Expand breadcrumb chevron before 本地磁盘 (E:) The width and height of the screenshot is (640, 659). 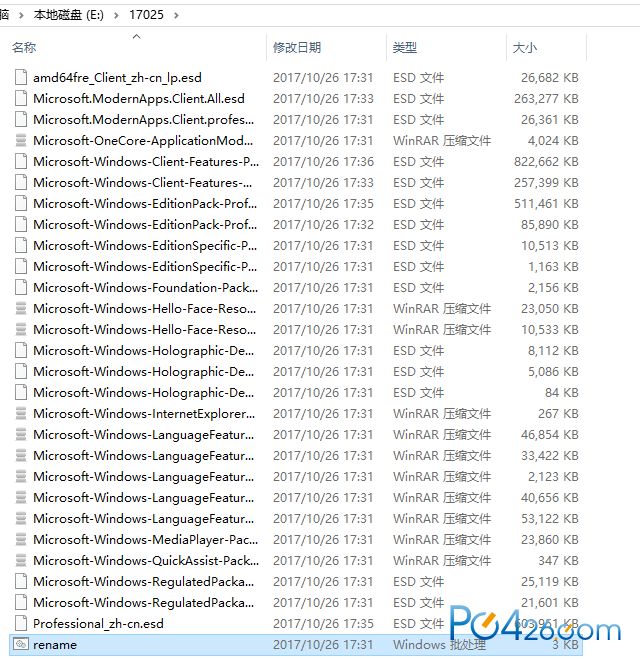tap(21, 16)
